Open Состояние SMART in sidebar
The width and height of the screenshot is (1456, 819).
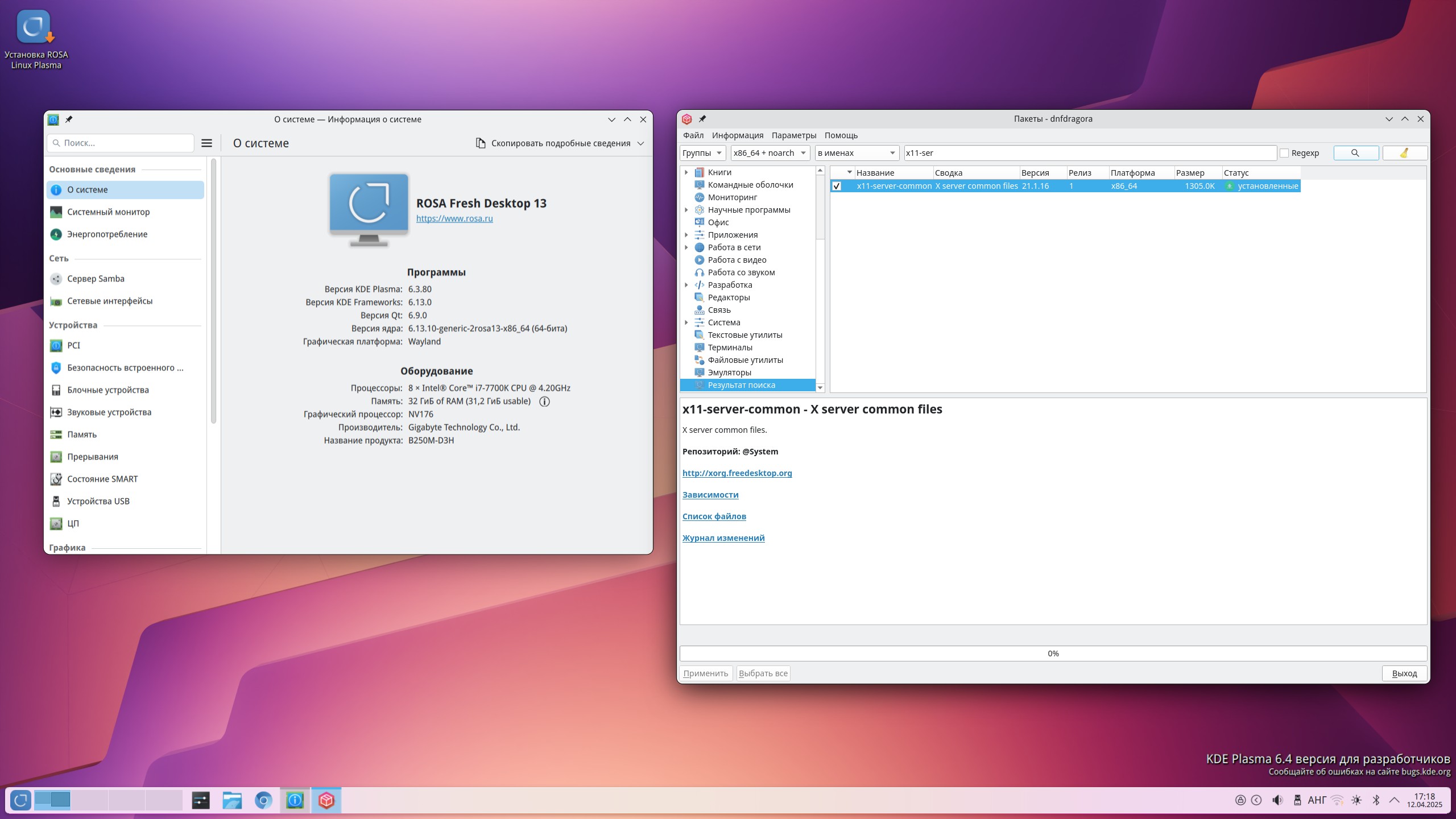click(102, 479)
